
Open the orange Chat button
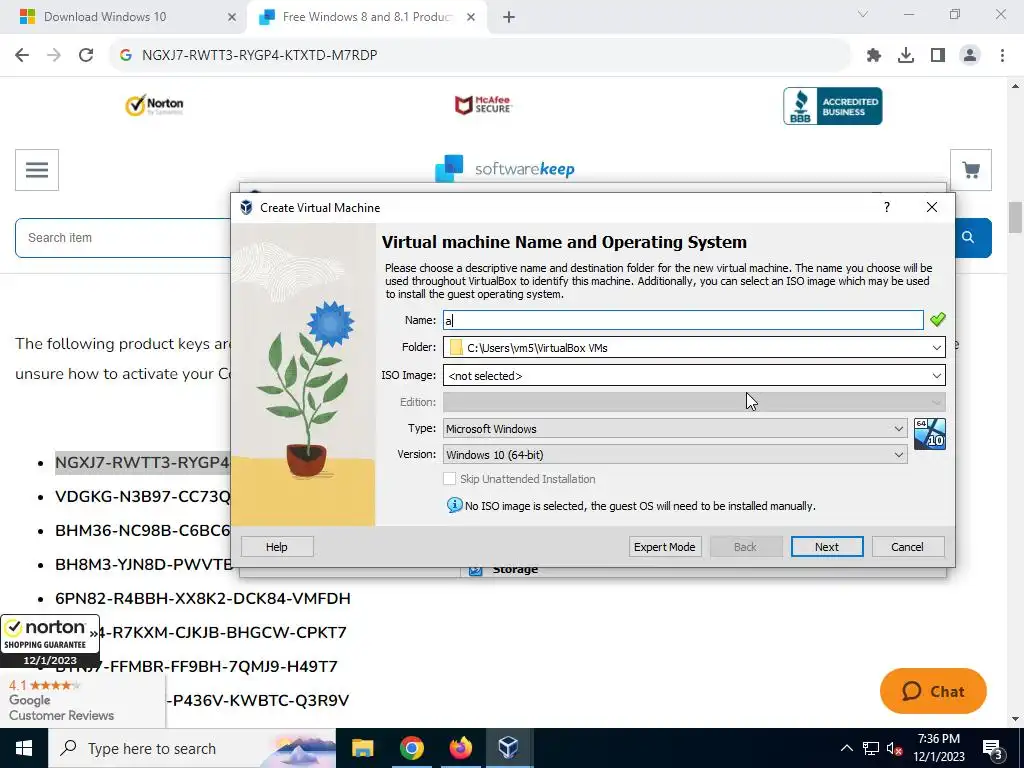933,691
